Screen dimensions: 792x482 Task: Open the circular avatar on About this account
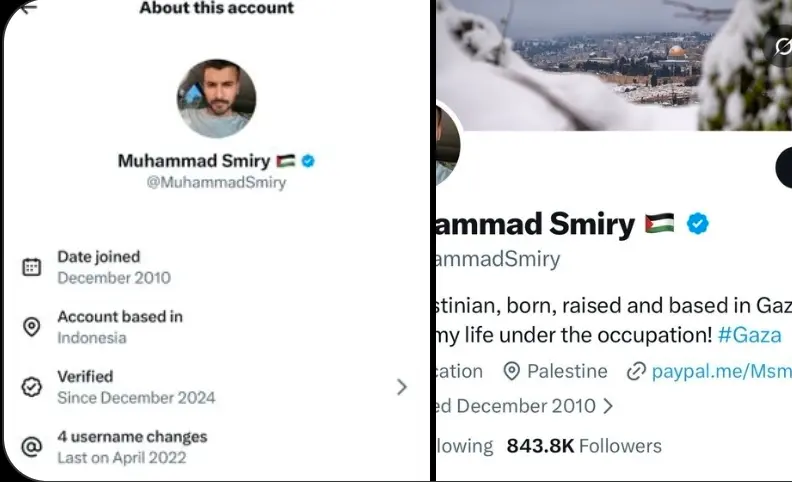pyautogui.click(x=216, y=97)
